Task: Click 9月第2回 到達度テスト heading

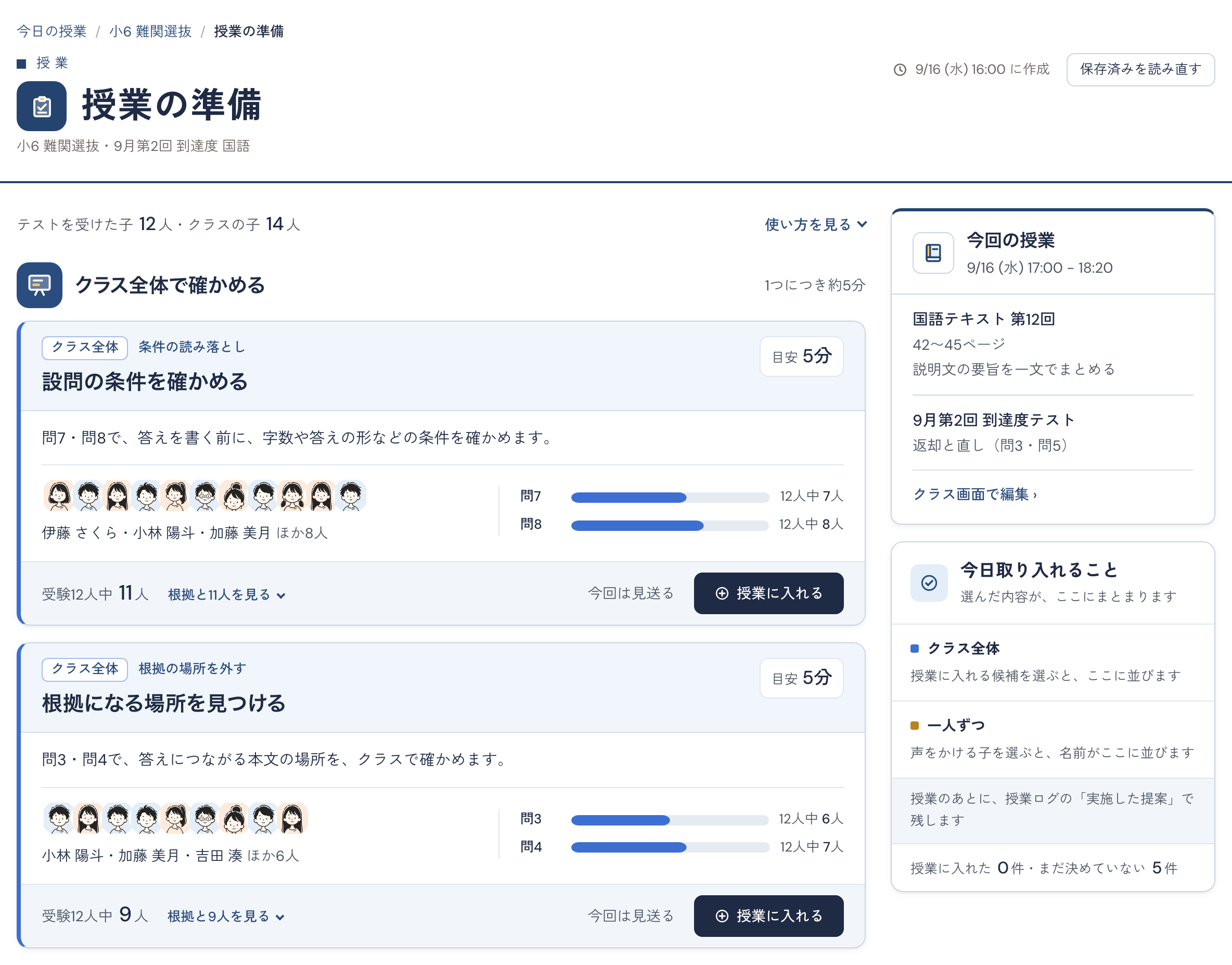Action: [x=994, y=420]
